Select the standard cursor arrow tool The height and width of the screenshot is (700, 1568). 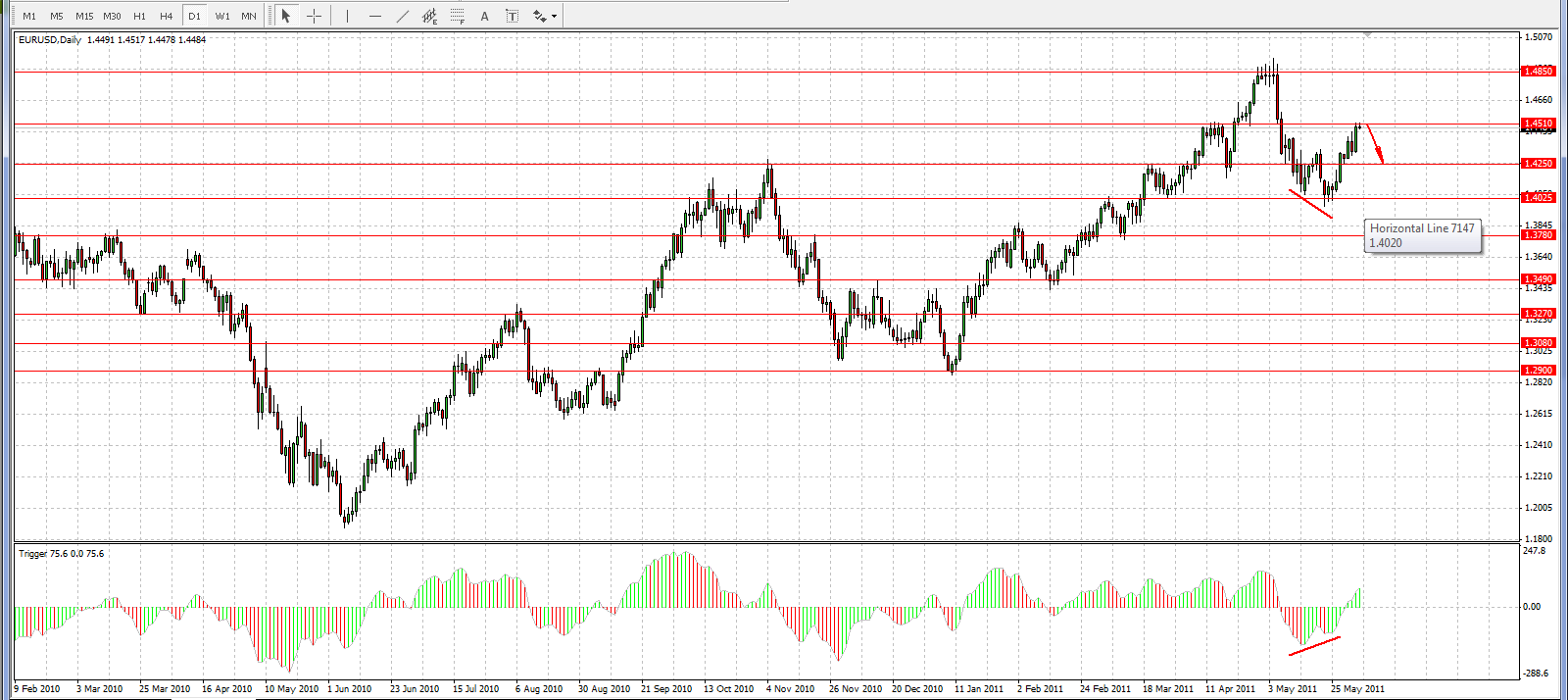pyautogui.click(x=286, y=16)
